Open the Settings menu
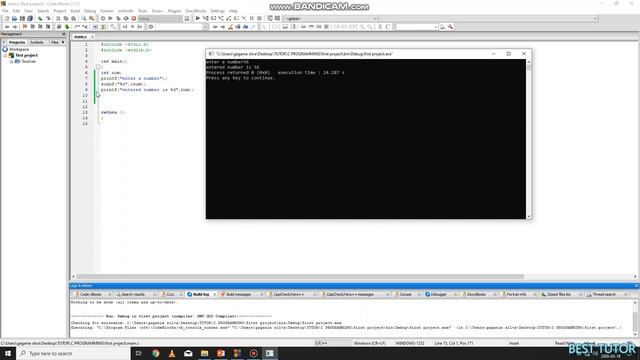The height and width of the screenshot is (360, 640). pos(218,11)
